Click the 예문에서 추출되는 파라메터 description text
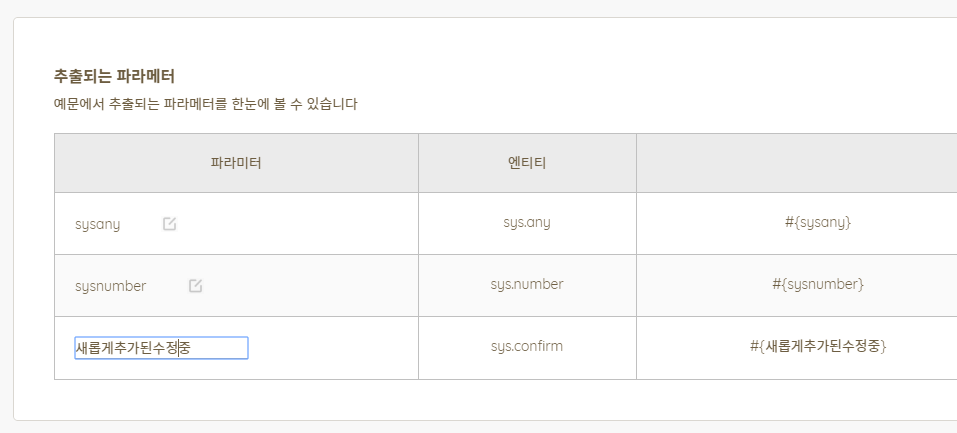Image resolution: width=957 pixels, height=433 pixels. coord(206,104)
